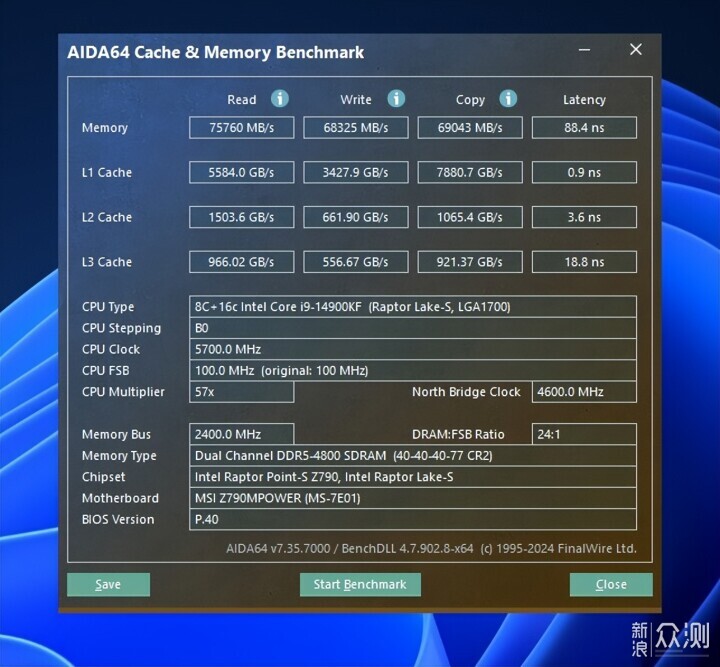Click the BIOS Version field P.40

413,519
